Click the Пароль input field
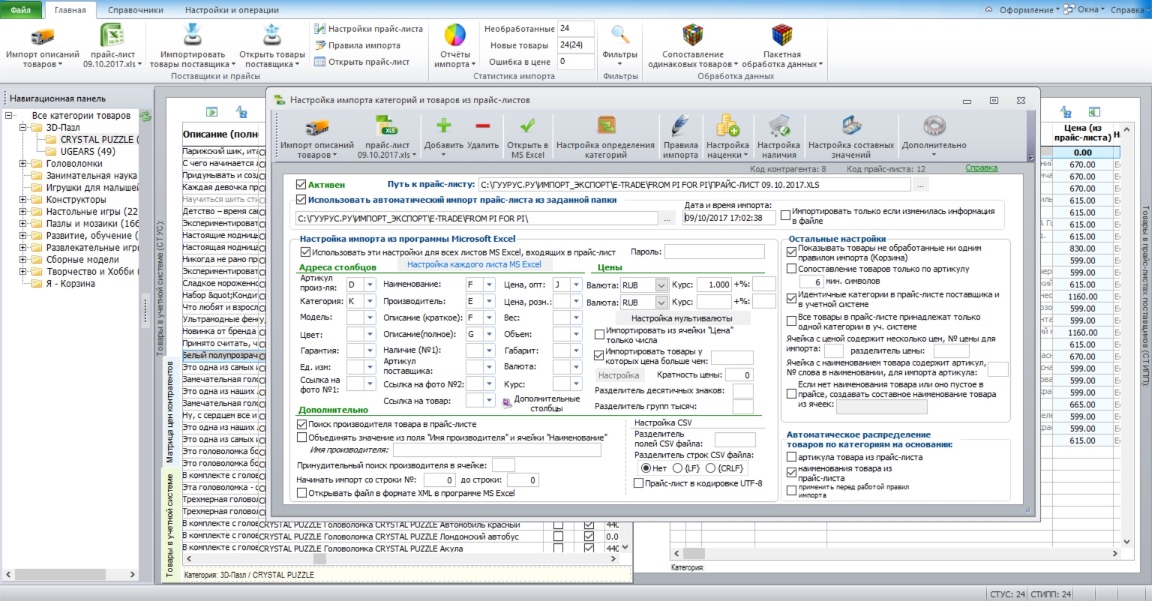Image resolution: width=1152 pixels, height=601 pixels. click(x=714, y=251)
